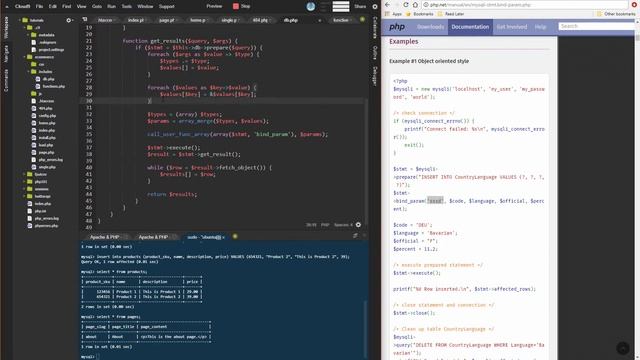Image resolution: width=640 pixels, height=360 pixels.
Task: Switch to first Apache & PHP console tab
Action: [x=104, y=237]
